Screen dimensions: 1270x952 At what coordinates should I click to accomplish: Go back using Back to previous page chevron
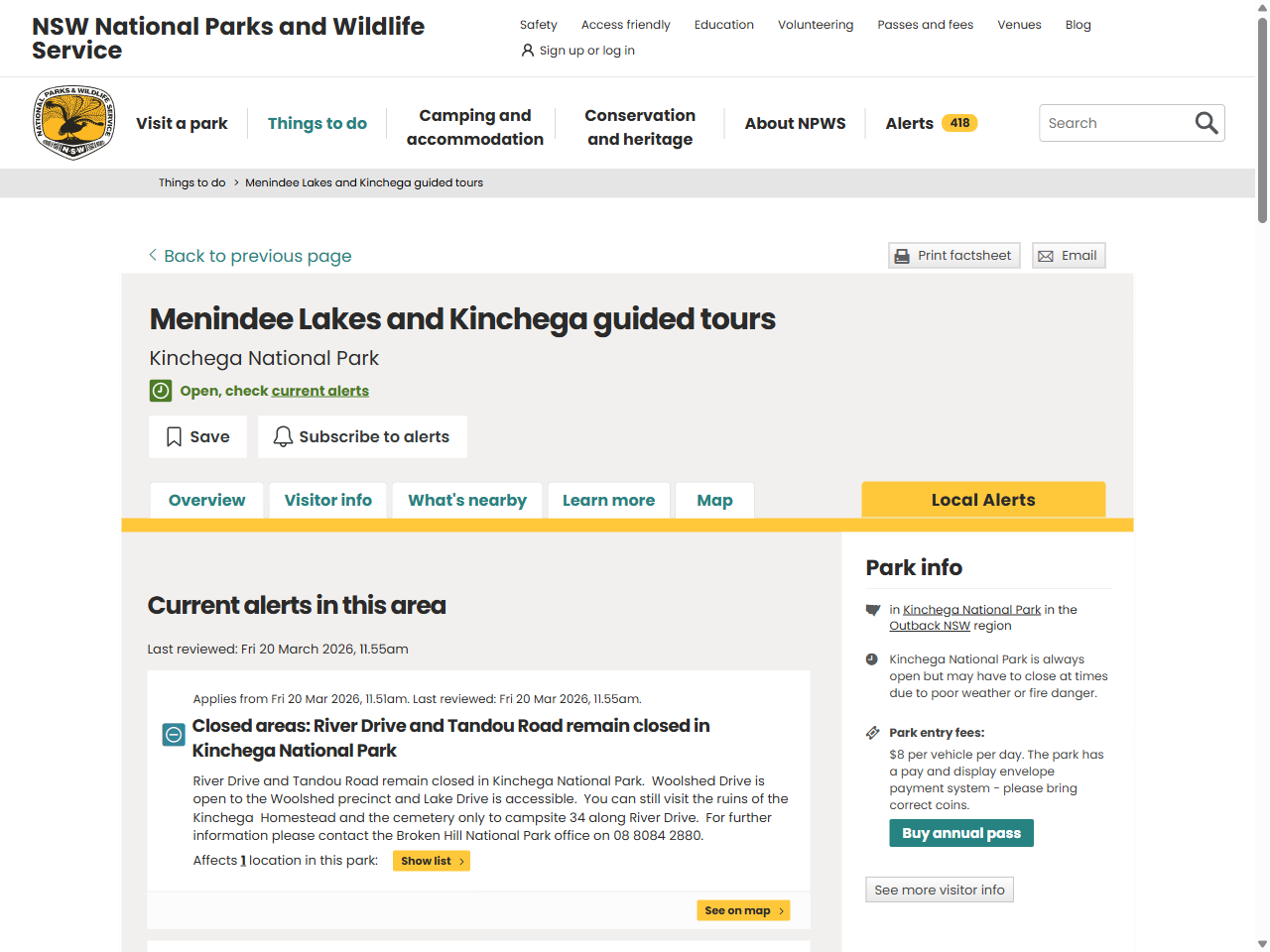pos(153,256)
